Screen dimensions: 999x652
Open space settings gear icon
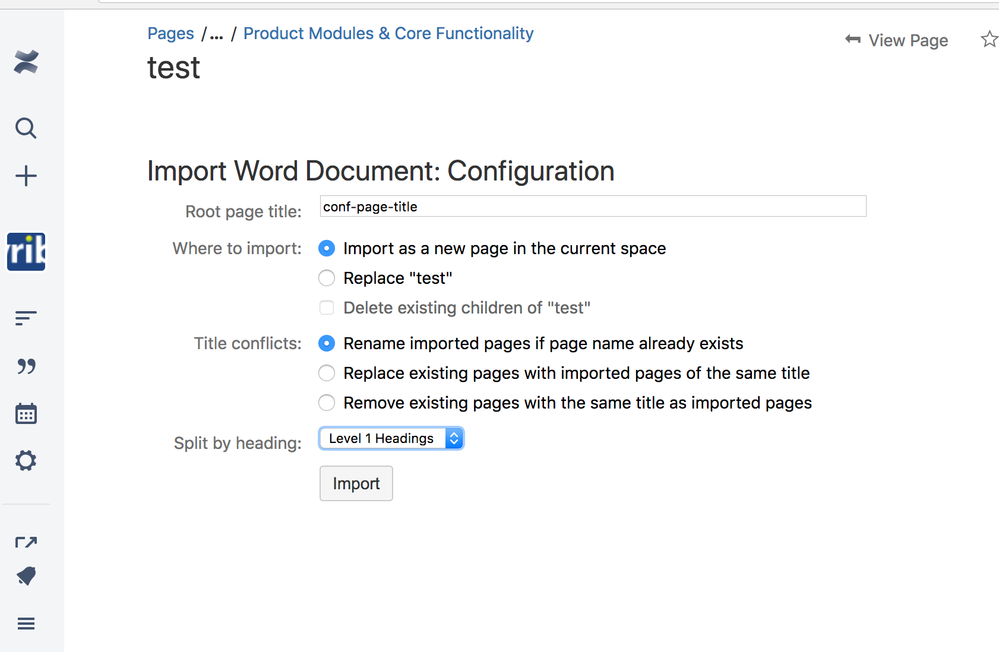coord(26,460)
